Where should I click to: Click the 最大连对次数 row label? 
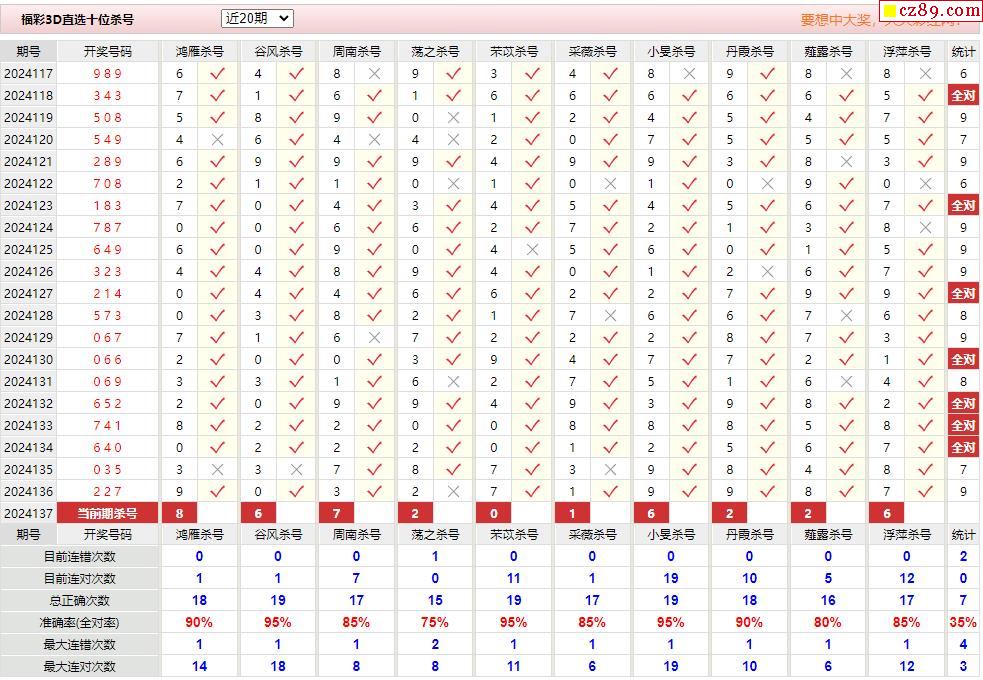tap(80, 667)
